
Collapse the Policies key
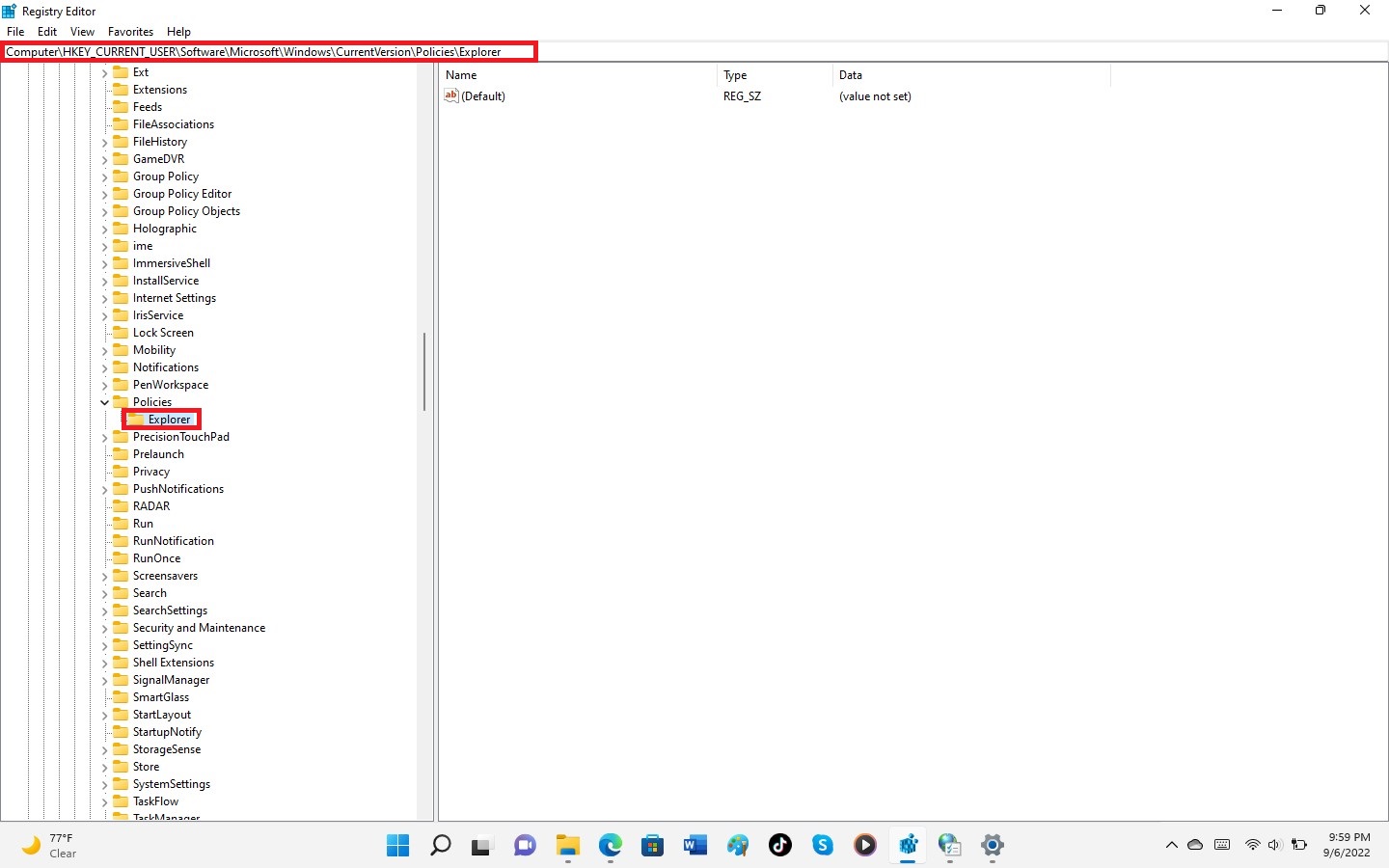pyautogui.click(x=105, y=402)
